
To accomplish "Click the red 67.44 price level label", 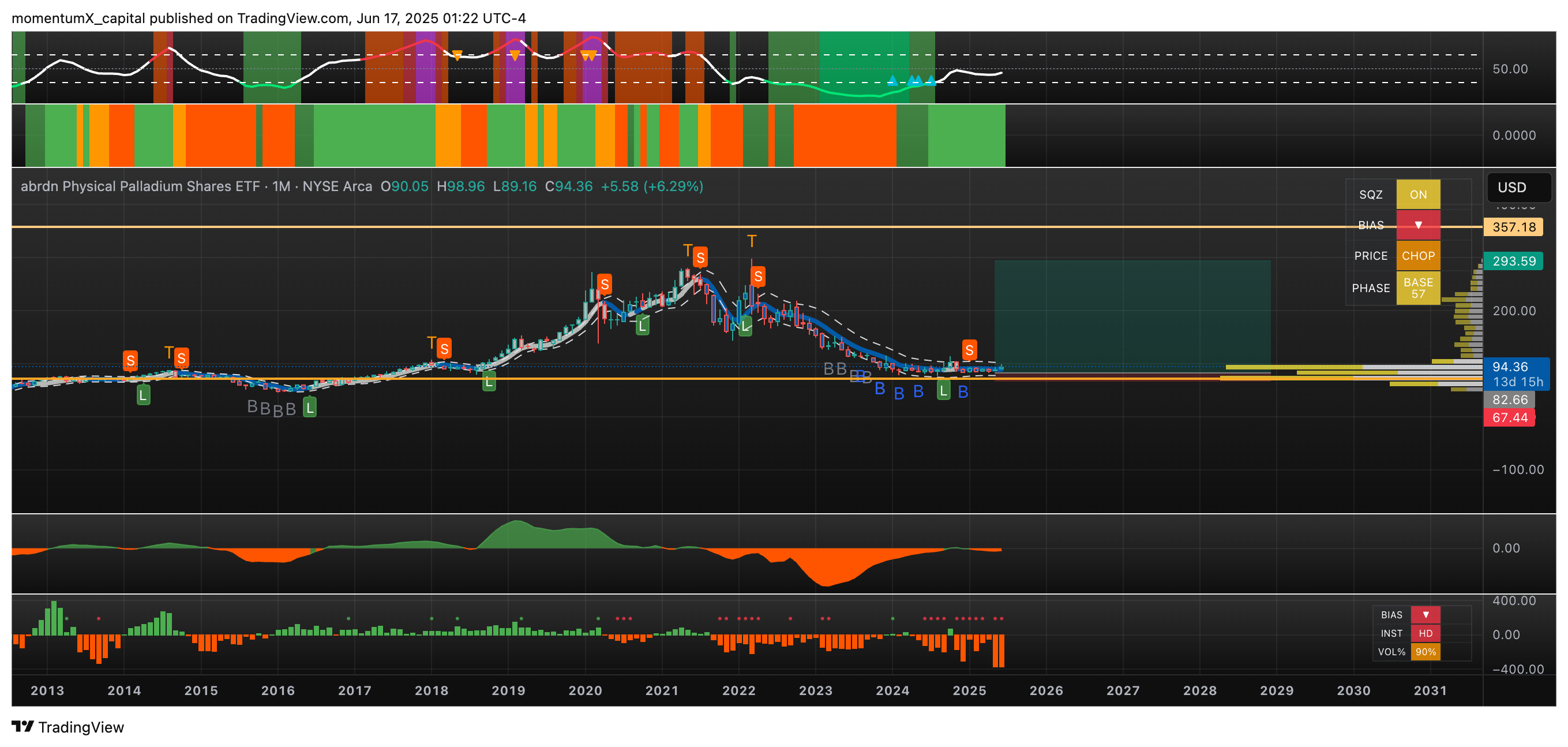I will click(x=1509, y=417).
